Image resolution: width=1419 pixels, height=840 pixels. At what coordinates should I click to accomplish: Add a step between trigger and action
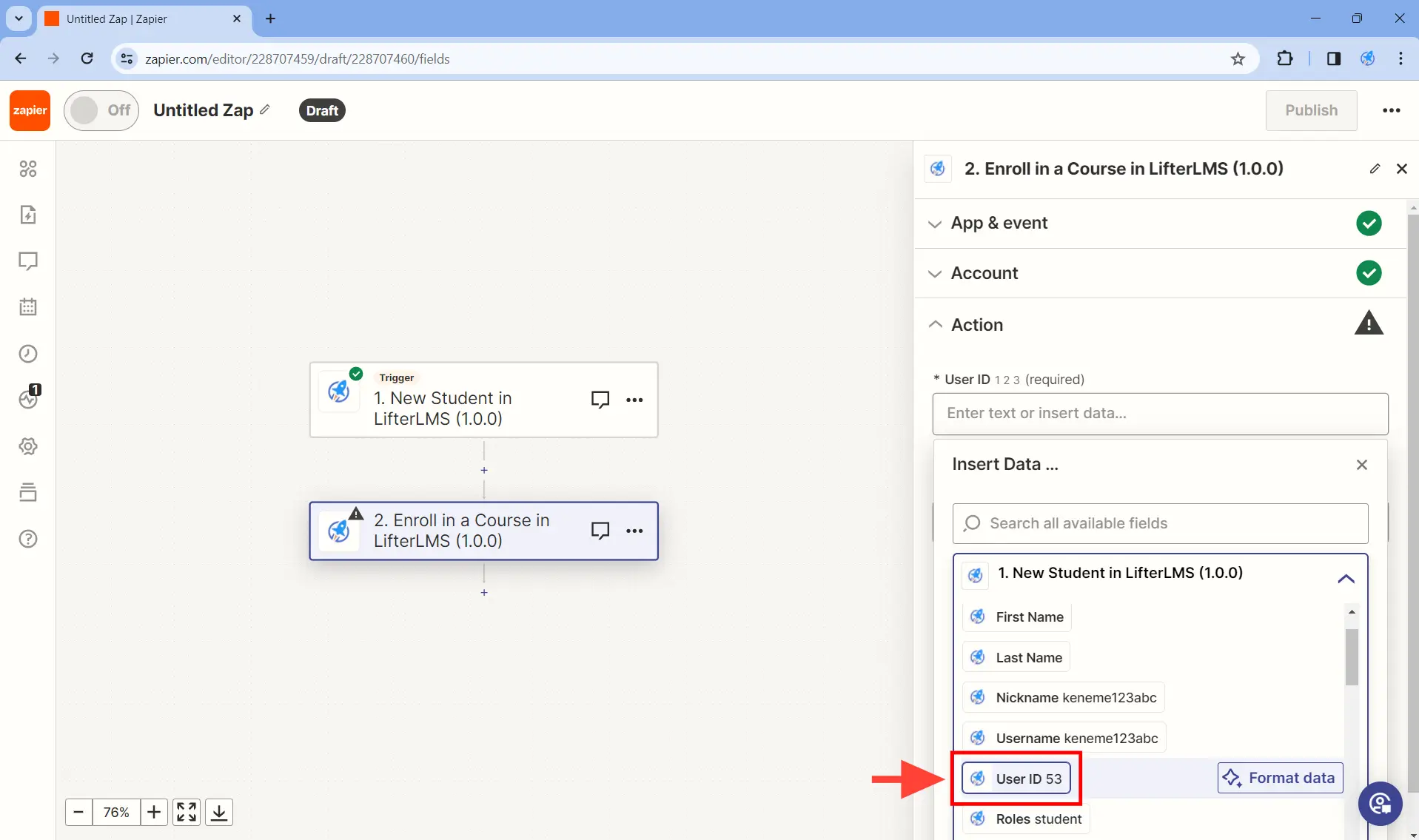pos(484,470)
